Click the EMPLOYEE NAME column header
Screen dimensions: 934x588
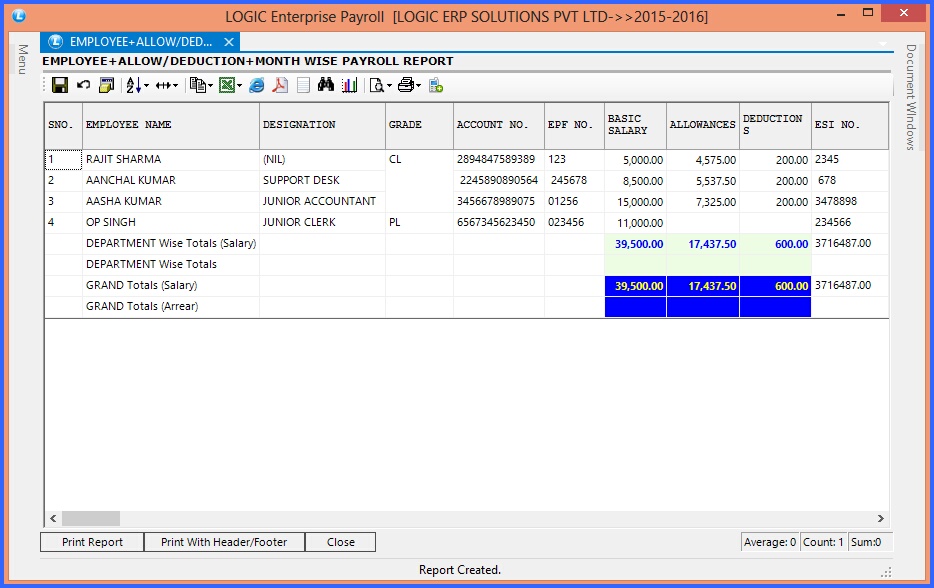171,125
